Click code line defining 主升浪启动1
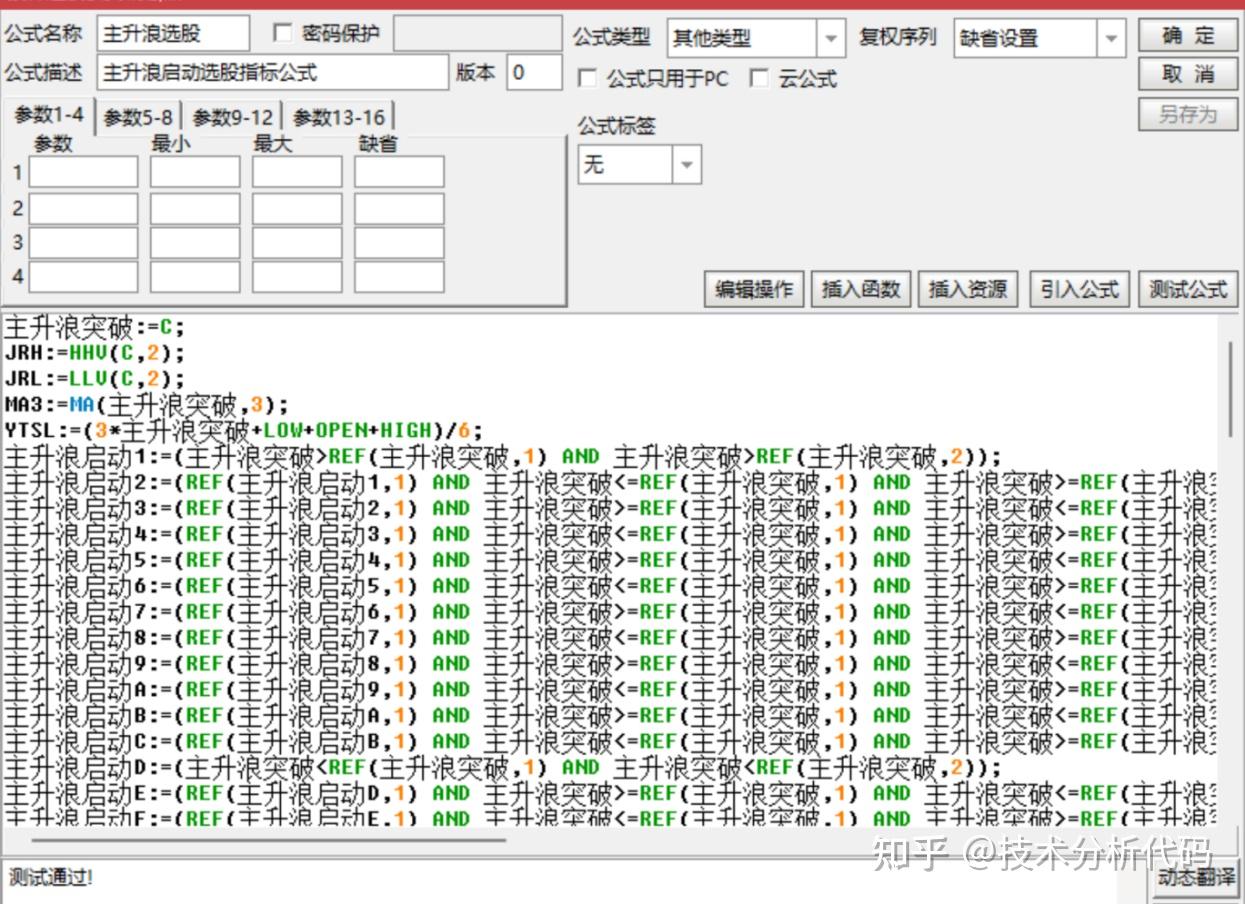1245x905 pixels. click(x=502, y=457)
